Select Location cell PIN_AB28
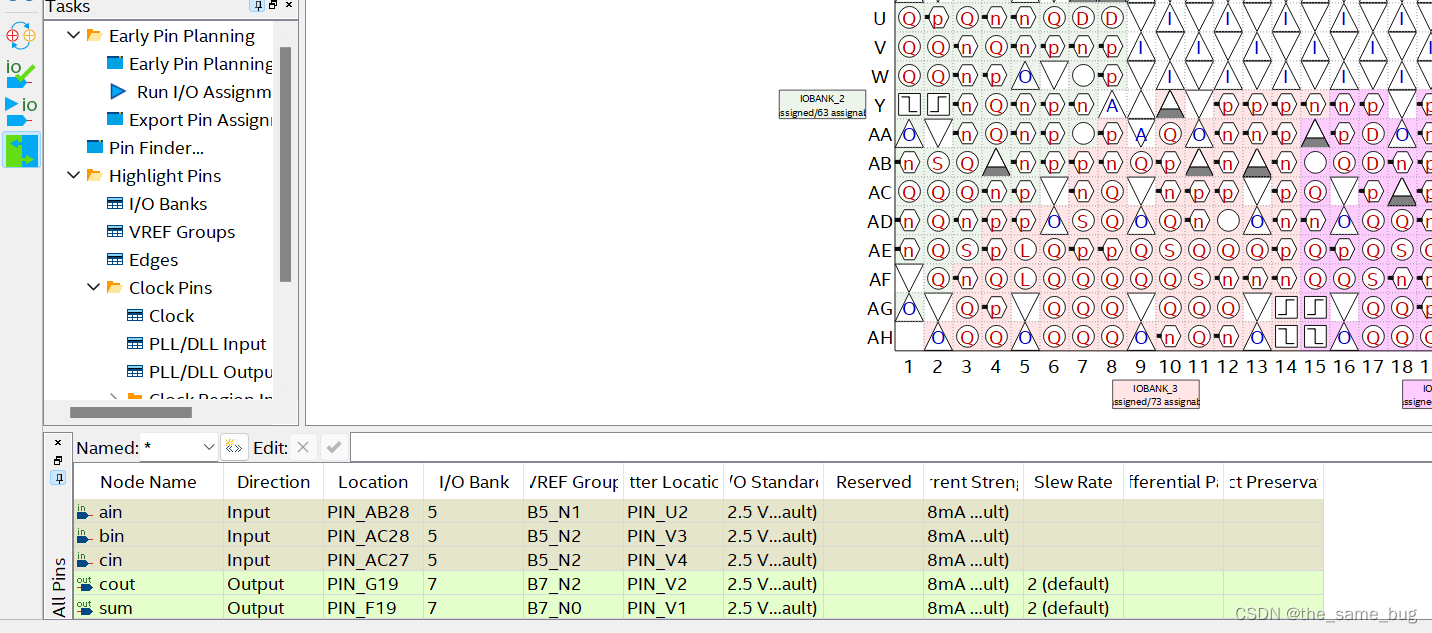The height and width of the screenshot is (633, 1432). coord(373,511)
